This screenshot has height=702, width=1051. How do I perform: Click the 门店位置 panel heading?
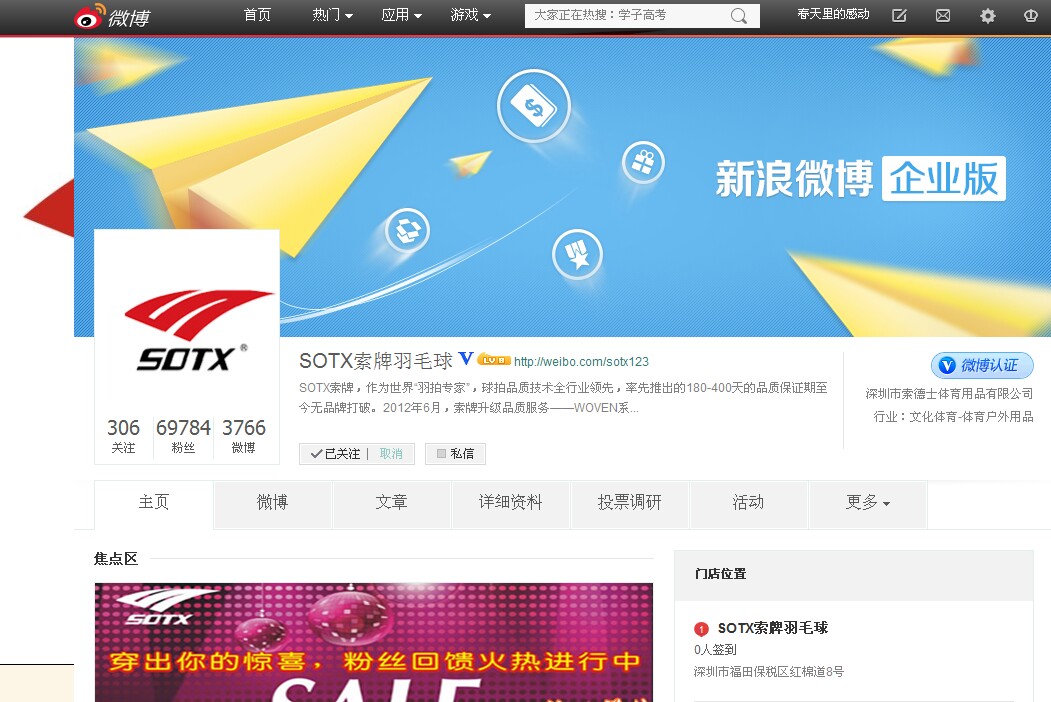[721, 574]
